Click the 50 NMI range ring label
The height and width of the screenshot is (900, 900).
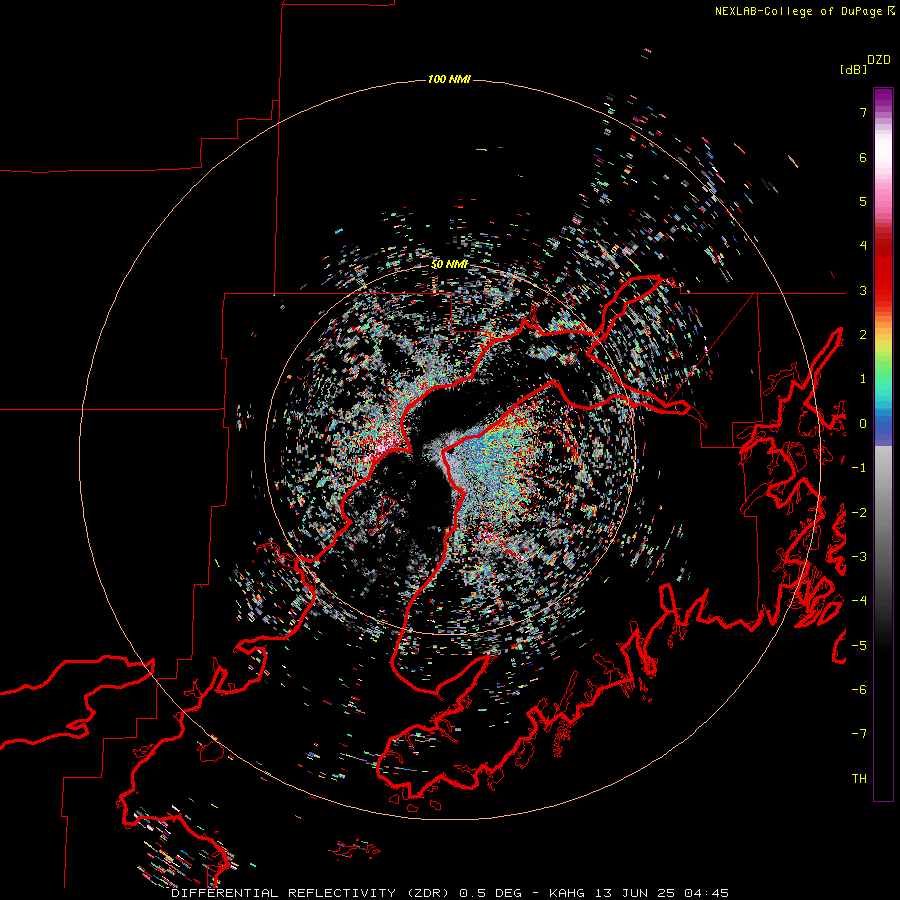449,264
